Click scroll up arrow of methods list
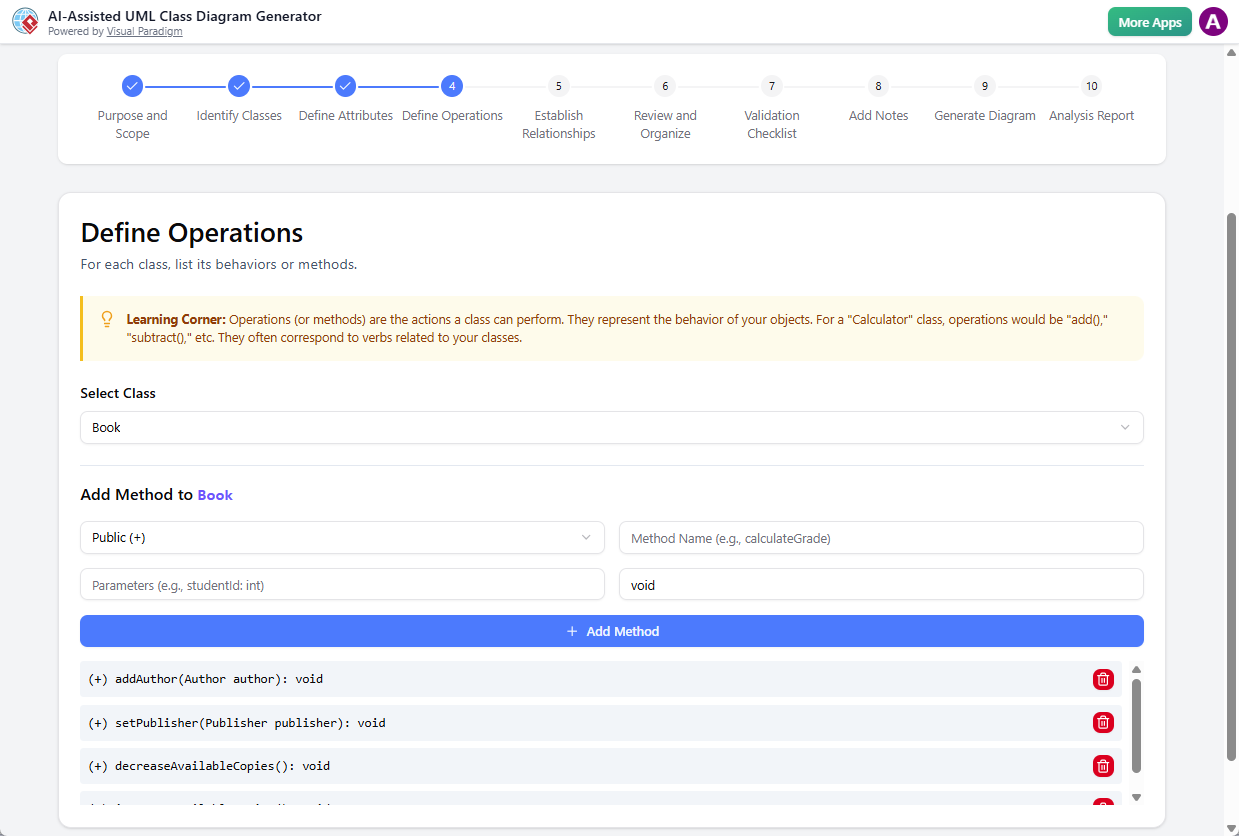The height and width of the screenshot is (836, 1239). click(1136, 670)
